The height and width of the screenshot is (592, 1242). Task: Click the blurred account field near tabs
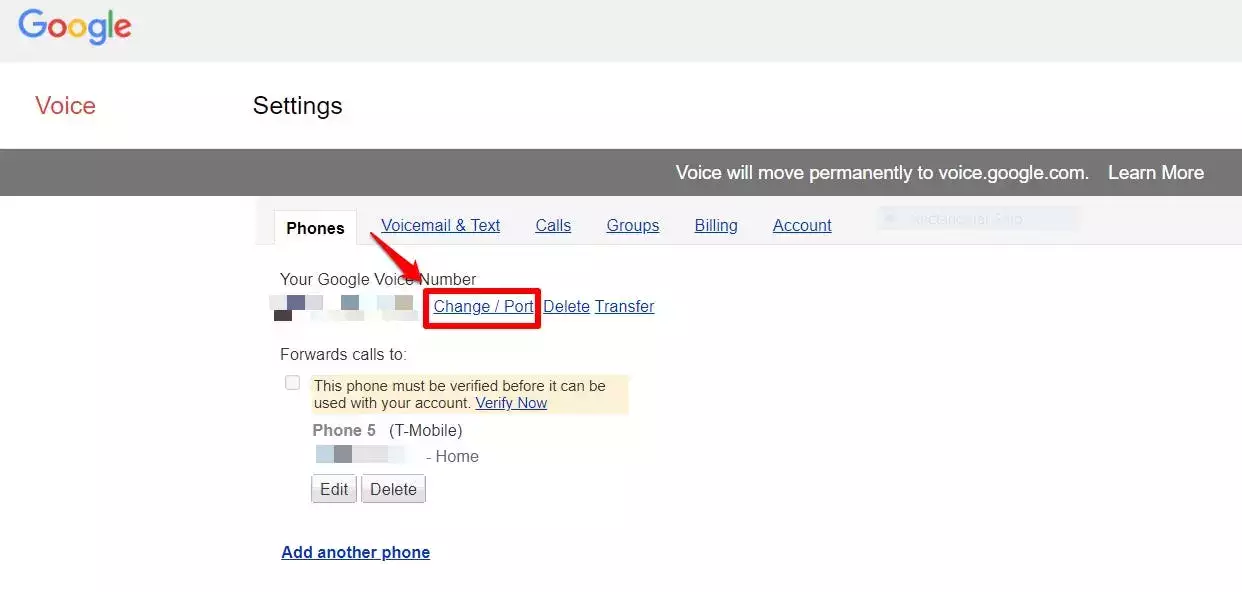tap(980, 219)
